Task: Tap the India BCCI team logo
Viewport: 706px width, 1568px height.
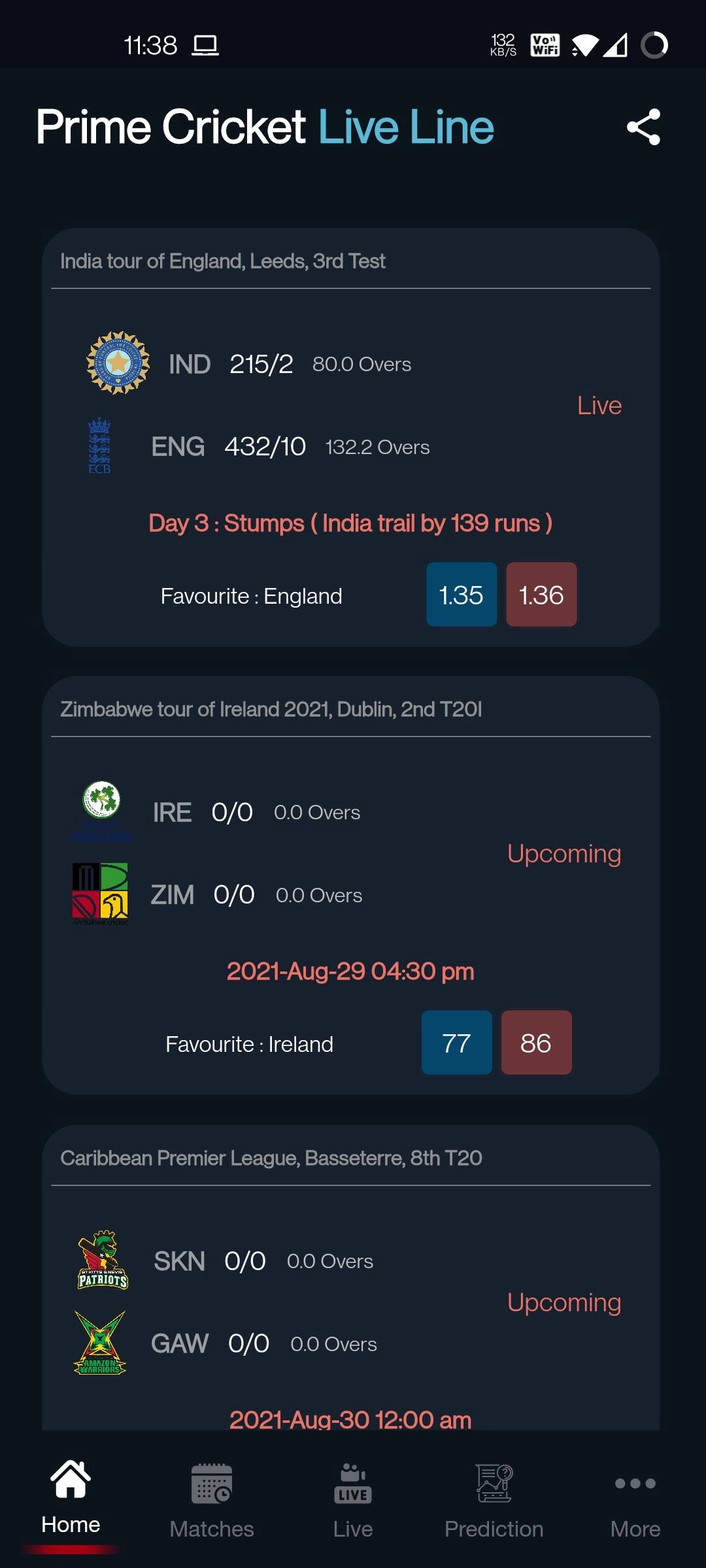Action: click(118, 363)
